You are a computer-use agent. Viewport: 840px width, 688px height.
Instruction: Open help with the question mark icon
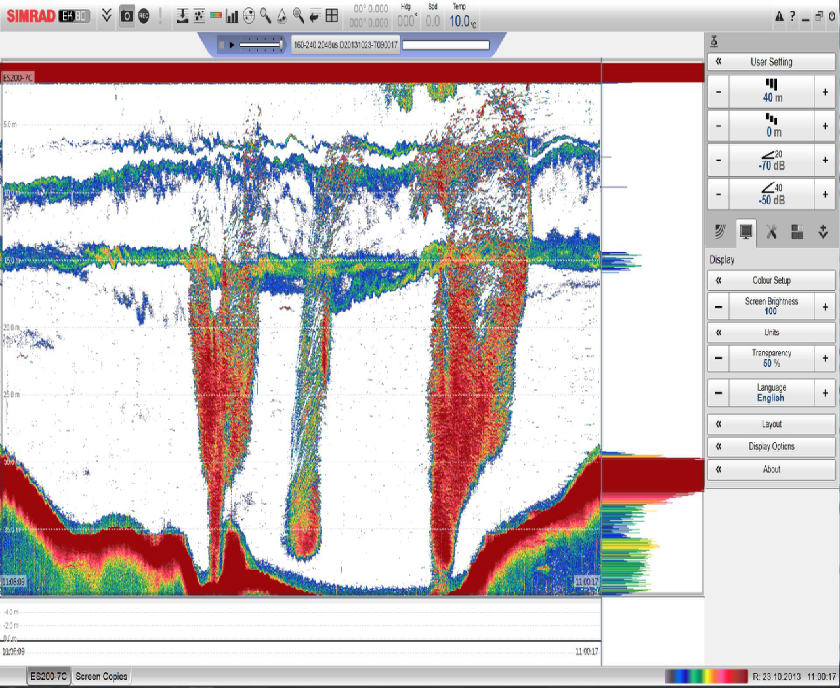pyautogui.click(x=792, y=16)
